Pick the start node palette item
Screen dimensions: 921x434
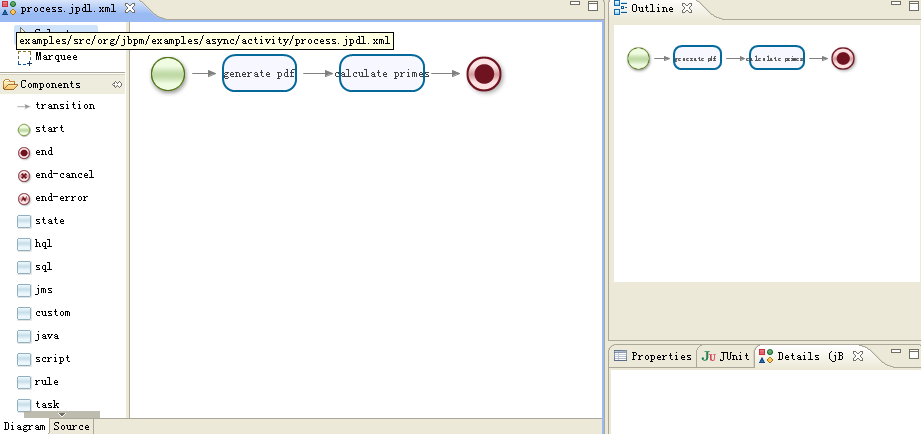point(41,129)
